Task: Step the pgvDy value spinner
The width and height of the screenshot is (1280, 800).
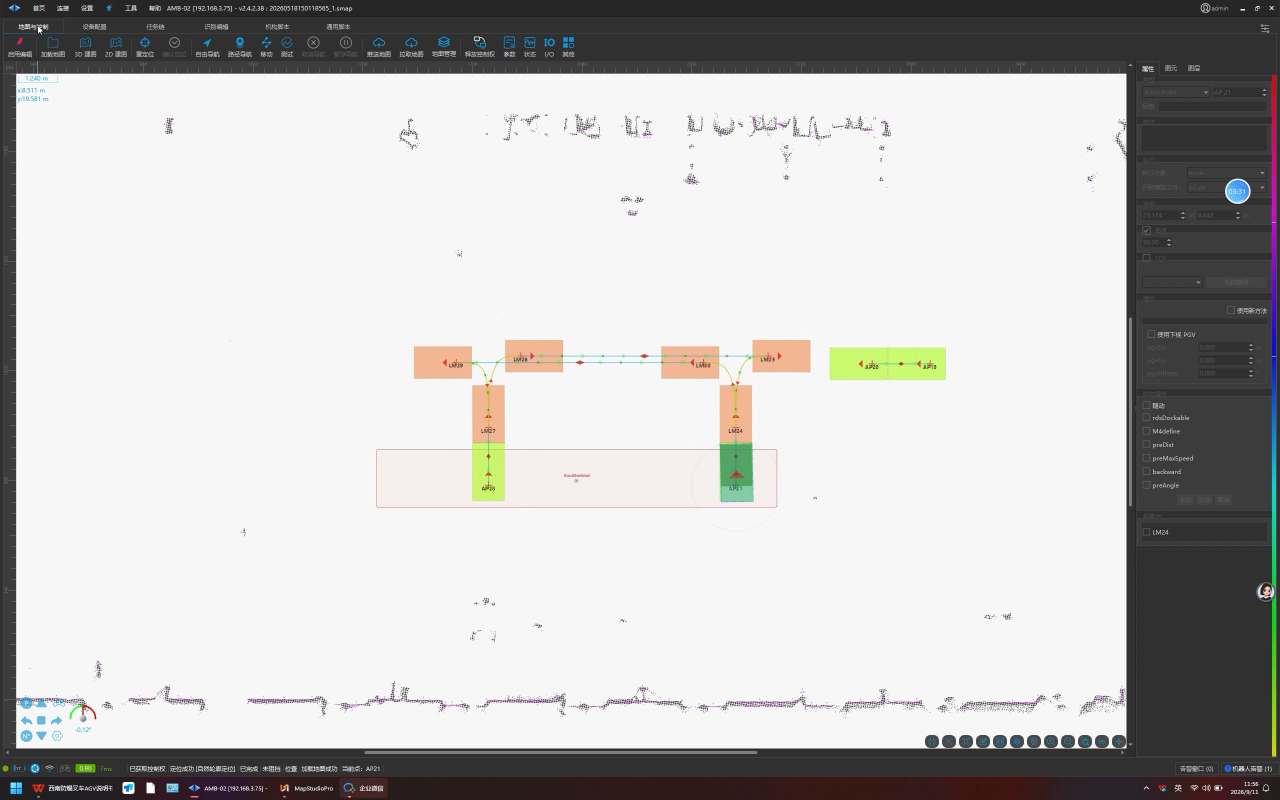Action: coord(1250,360)
